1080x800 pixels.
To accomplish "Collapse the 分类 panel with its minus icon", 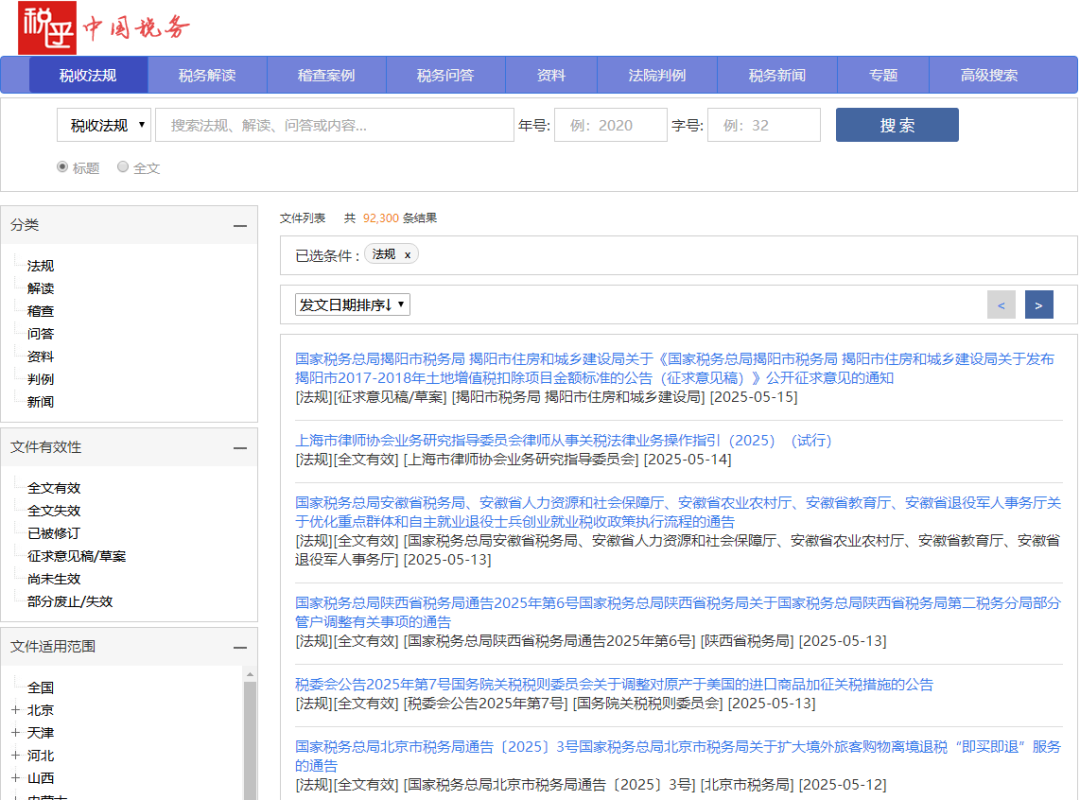I will 240,225.
